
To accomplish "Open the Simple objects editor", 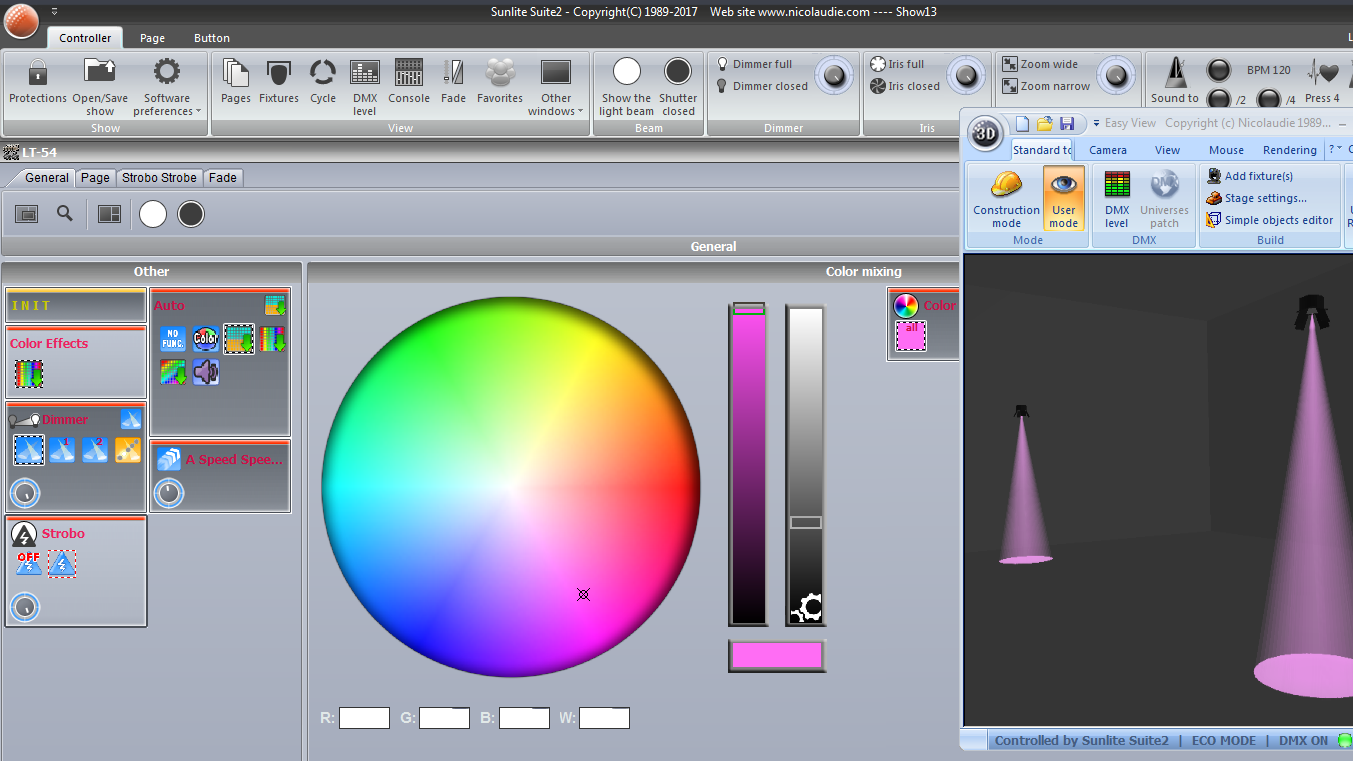I will coord(1270,220).
